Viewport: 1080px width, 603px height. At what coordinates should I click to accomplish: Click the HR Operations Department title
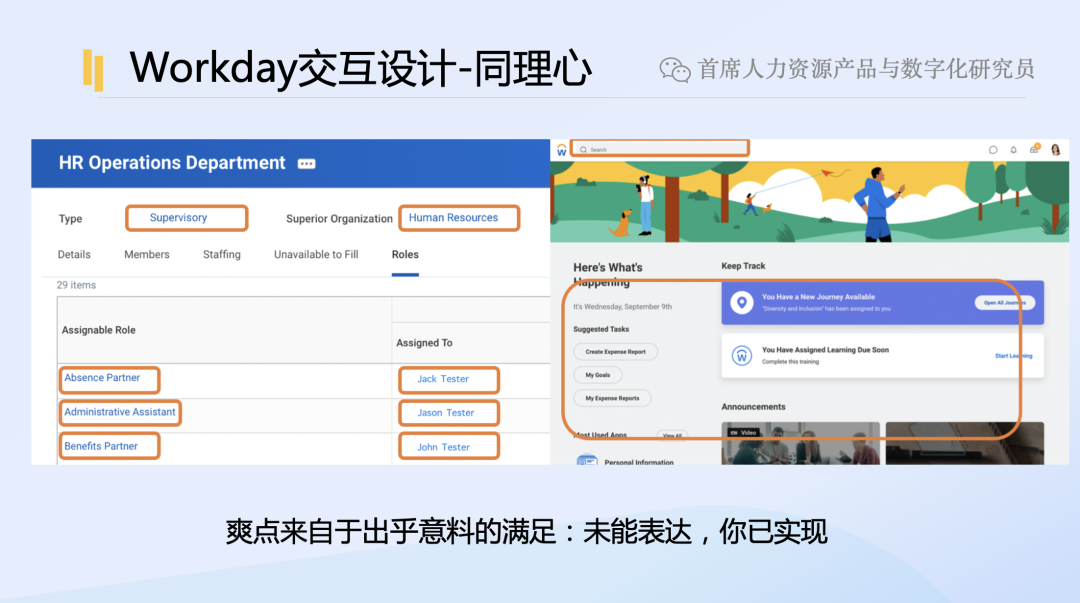pyautogui.click(x=172, y=163)
